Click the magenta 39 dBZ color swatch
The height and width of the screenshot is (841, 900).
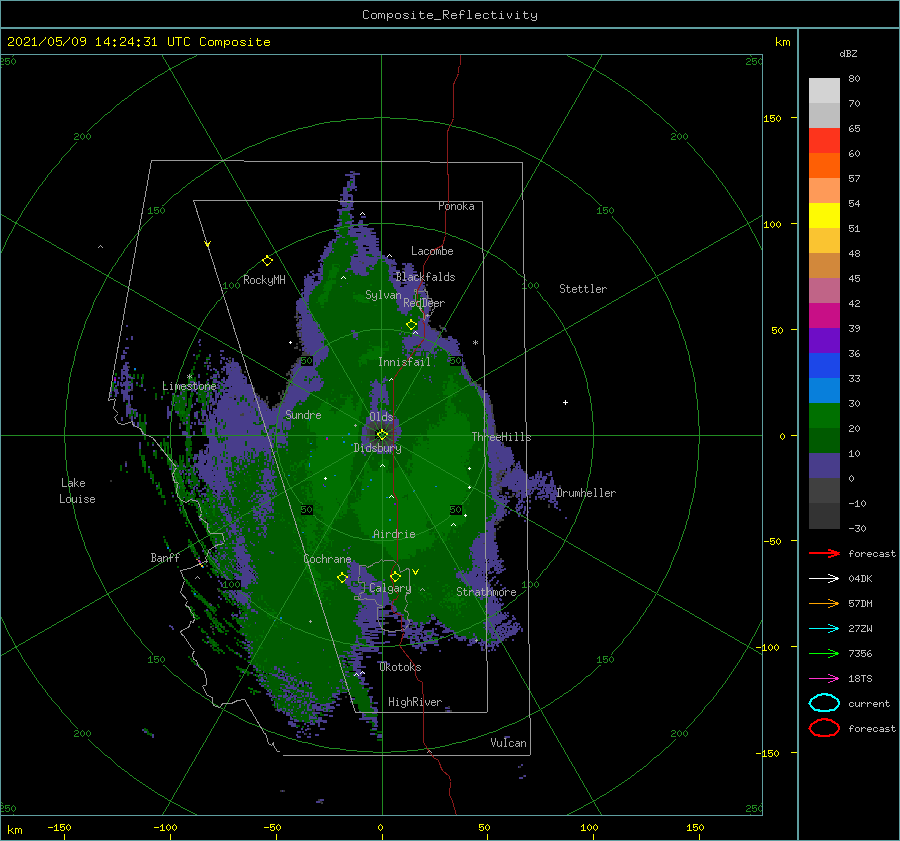[x=824, y=316]
